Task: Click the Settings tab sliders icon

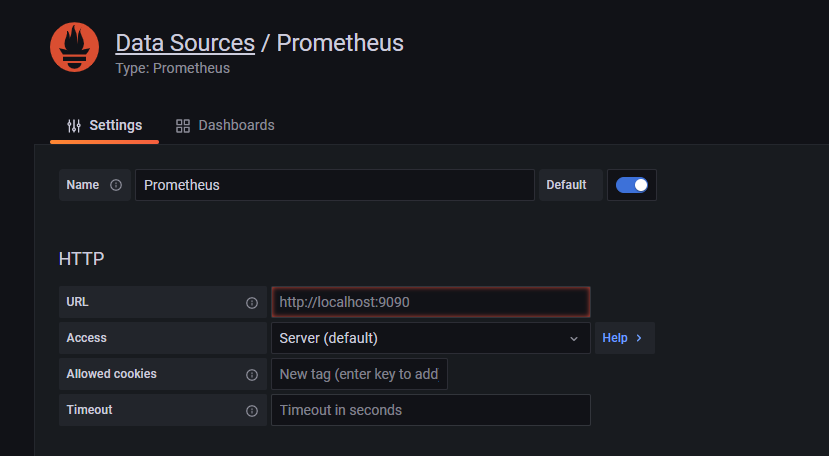Action: point(74,126)
